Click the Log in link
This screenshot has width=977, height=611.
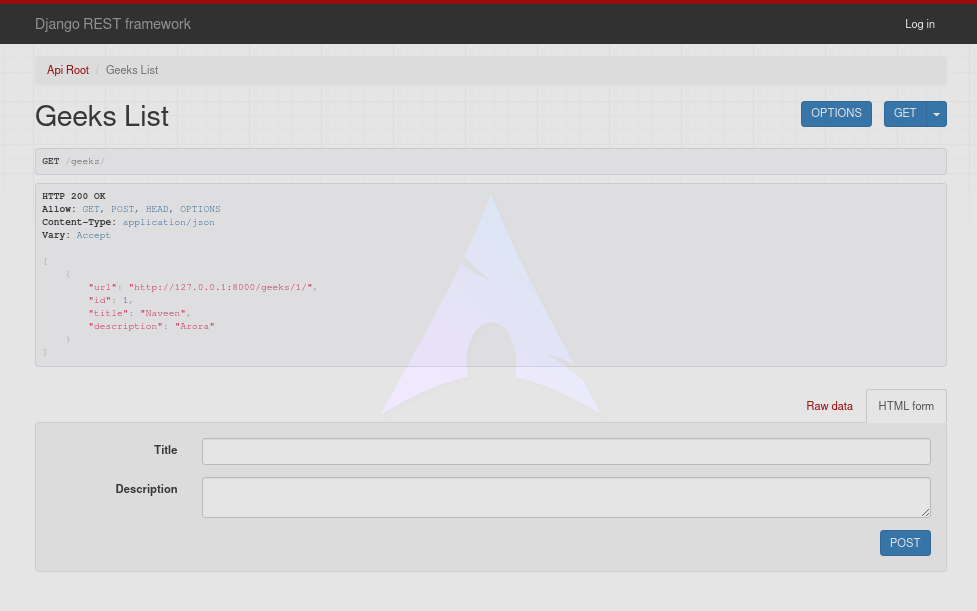[x=919, y=24]
